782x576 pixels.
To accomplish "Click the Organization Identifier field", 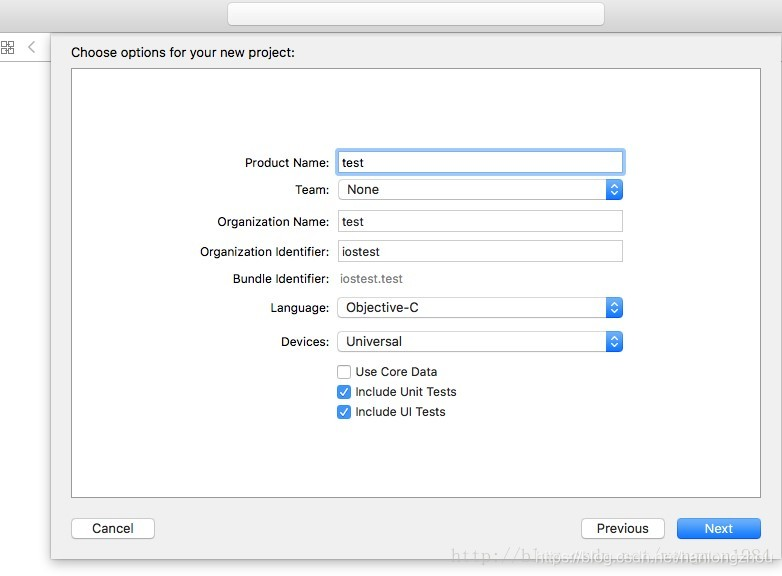I will tap(480, 251).
